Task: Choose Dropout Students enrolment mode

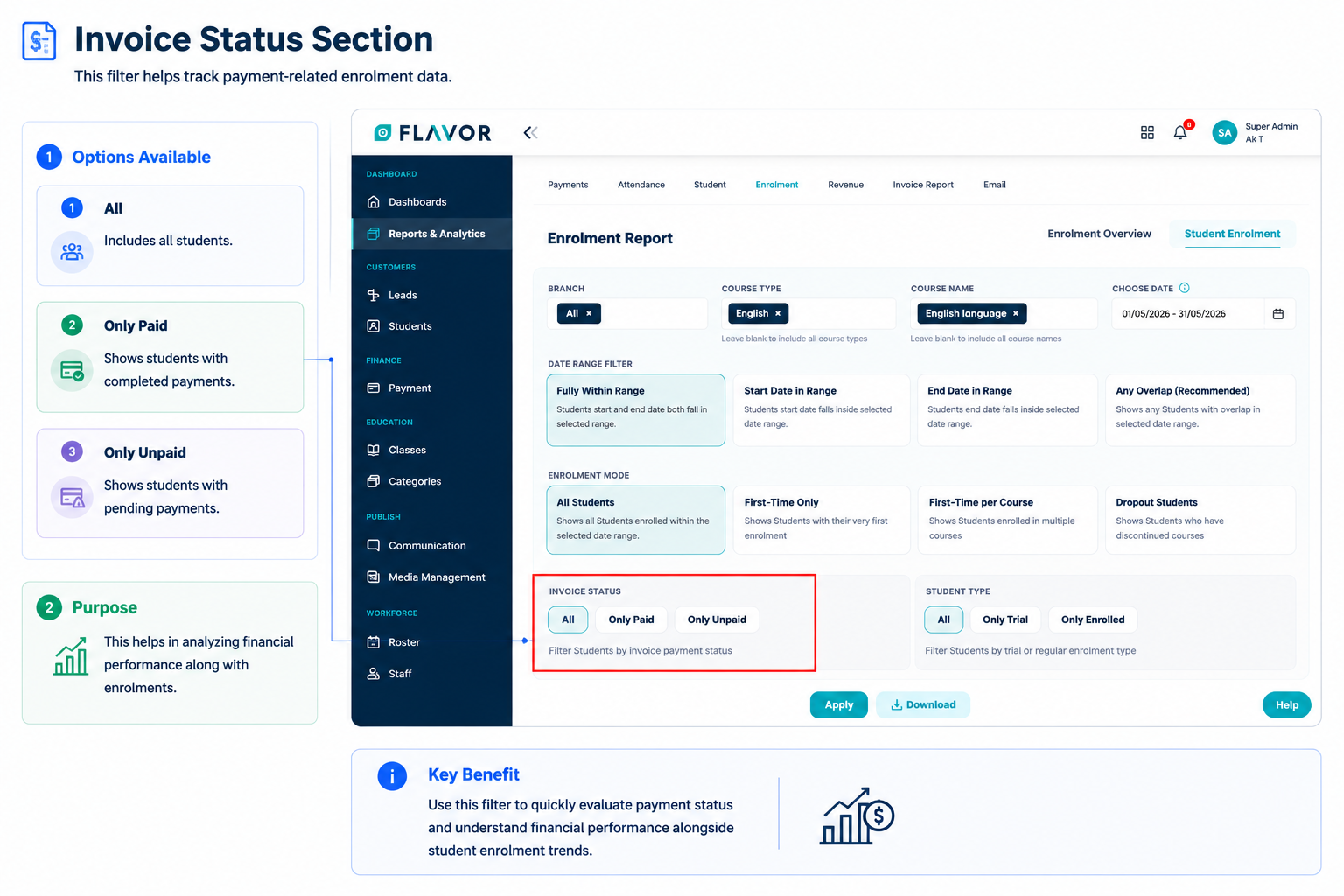Action: click(x=1200, y=520)
